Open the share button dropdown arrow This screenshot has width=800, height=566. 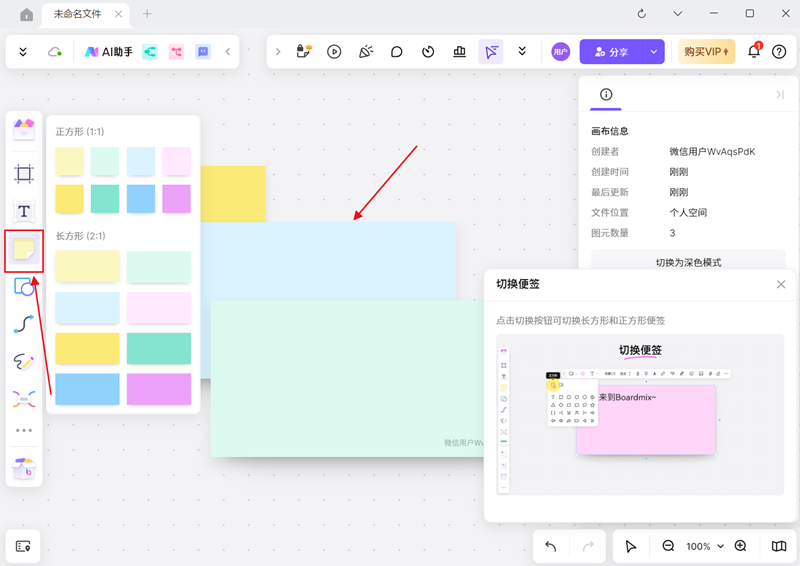point(654,52)
